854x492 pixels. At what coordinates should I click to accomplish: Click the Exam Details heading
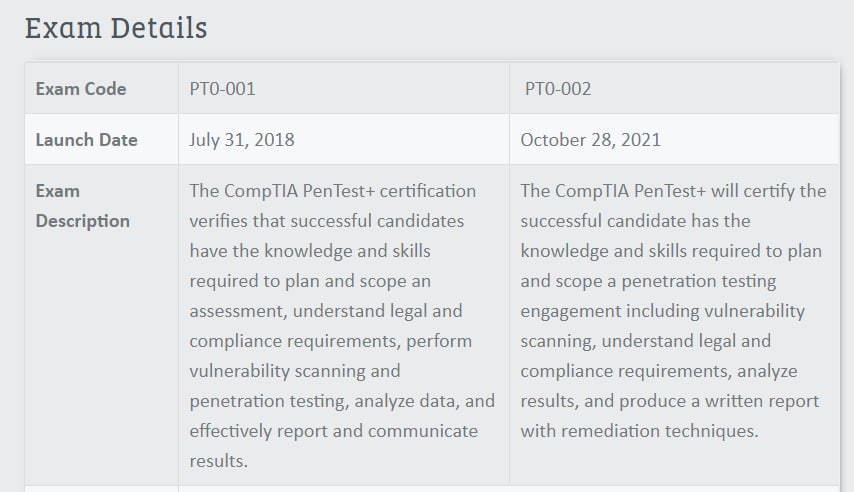pos(116,28)
